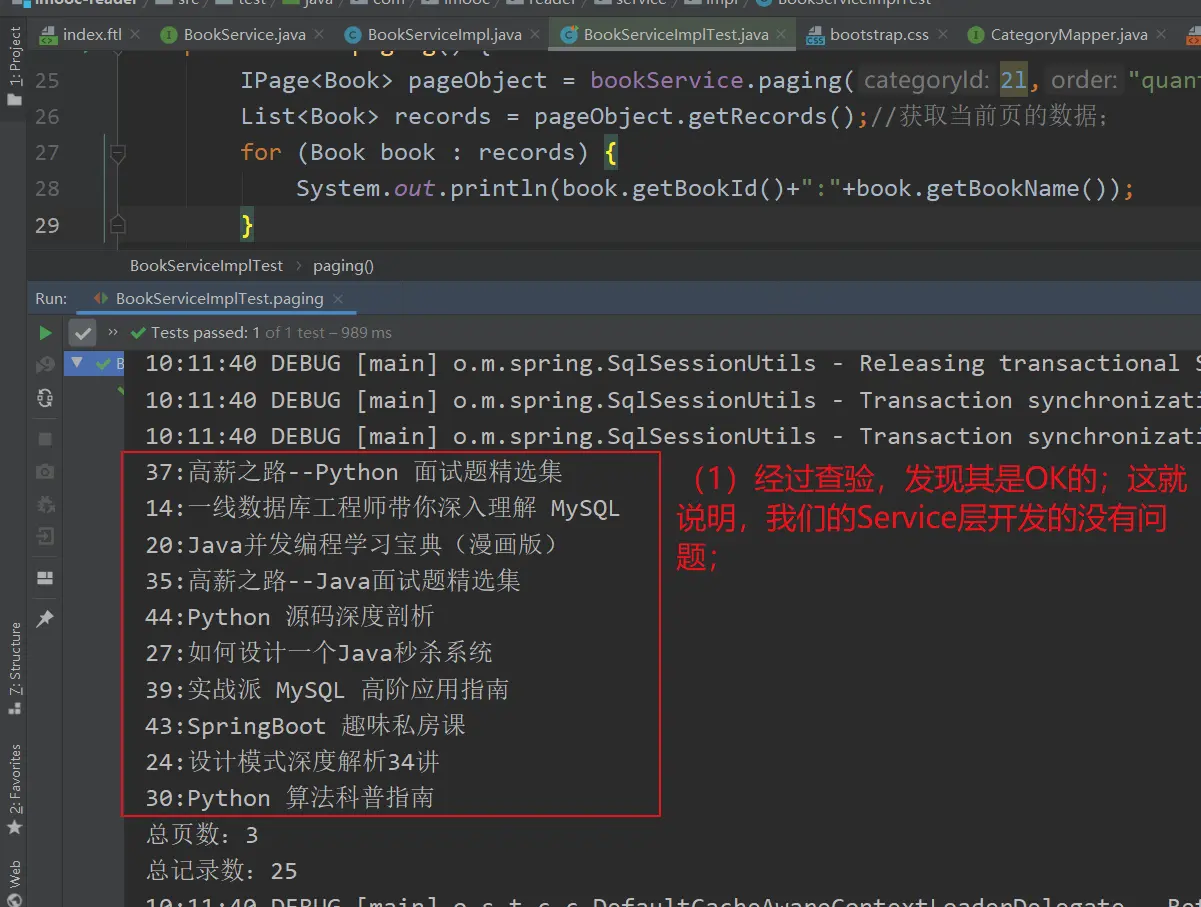
Task: Switch to BookService.java tab
Action: pyautogui.click(x=245, y=34)
